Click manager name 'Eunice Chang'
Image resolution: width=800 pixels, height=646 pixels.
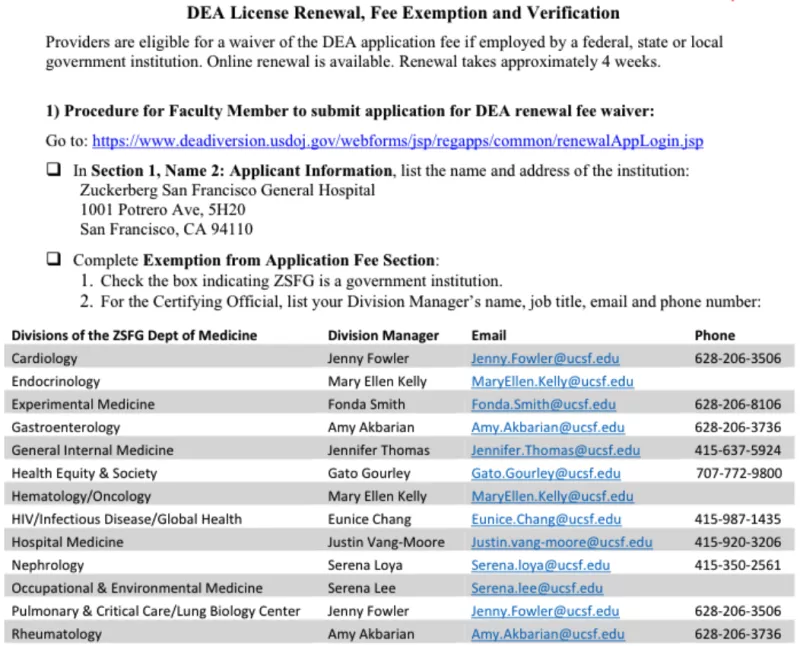[369, 519]
